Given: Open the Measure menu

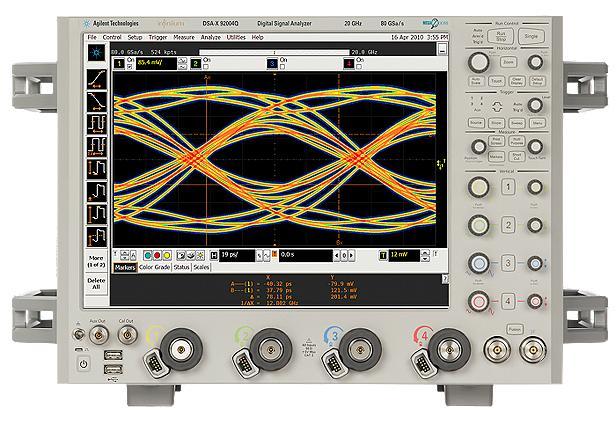Looking at the screenshot, I should 184,37.
